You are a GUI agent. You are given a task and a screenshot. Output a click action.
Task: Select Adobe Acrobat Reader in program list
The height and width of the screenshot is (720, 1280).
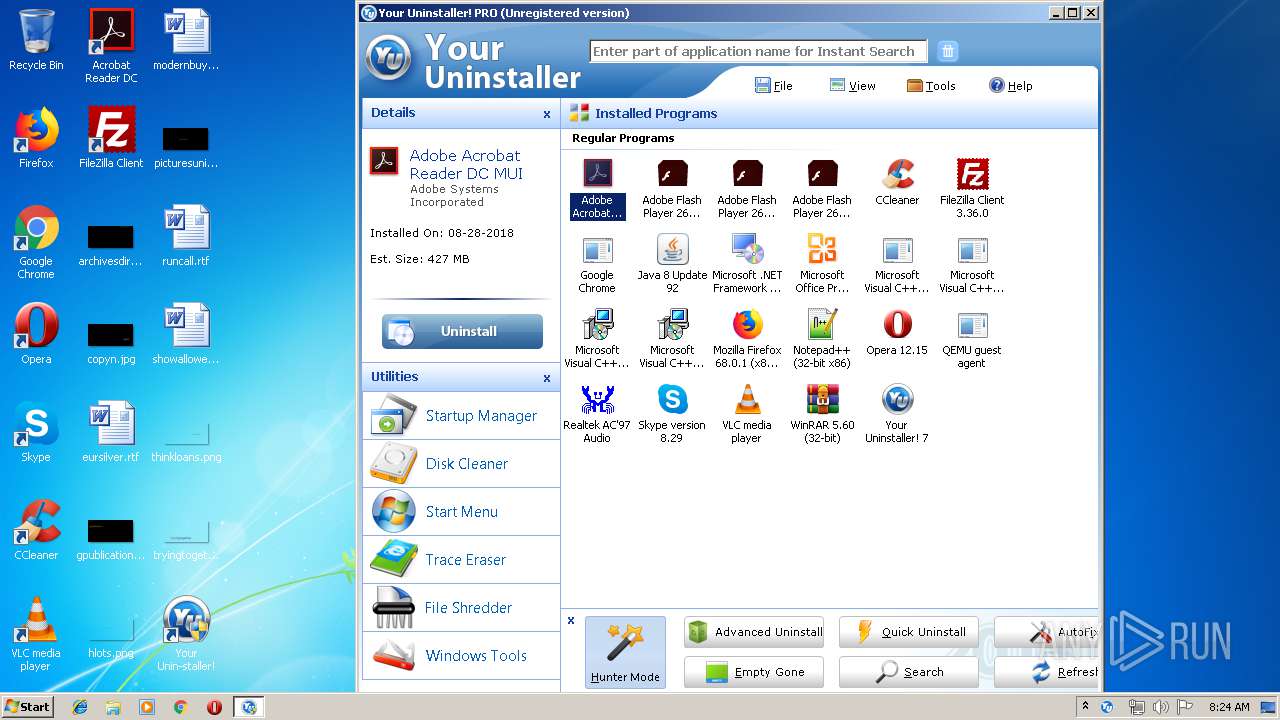597,188
